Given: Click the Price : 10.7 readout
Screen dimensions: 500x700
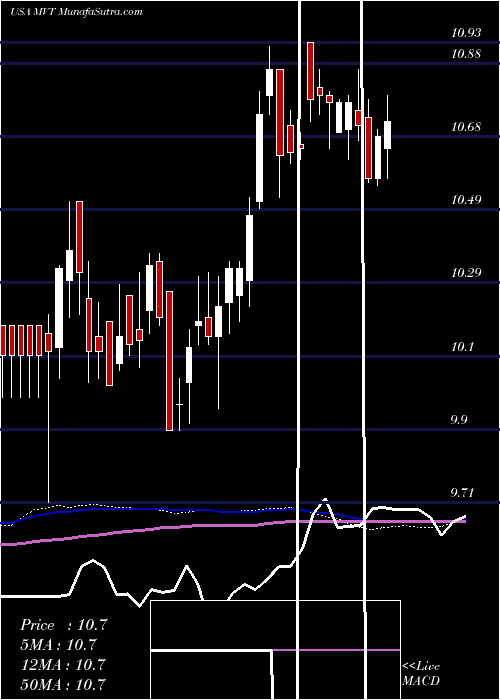Looking at the screenshot, I should (x=63, y=625).
